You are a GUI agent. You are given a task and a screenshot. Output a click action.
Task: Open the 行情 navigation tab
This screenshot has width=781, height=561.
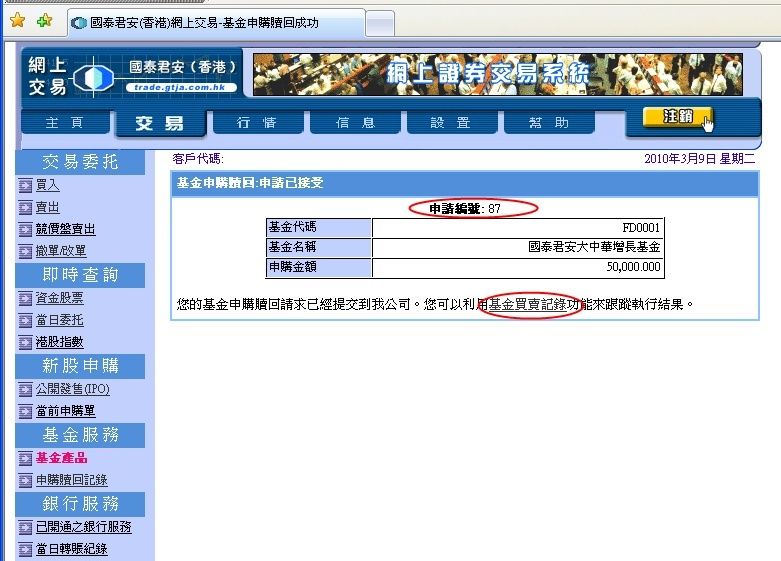(258, 122)
